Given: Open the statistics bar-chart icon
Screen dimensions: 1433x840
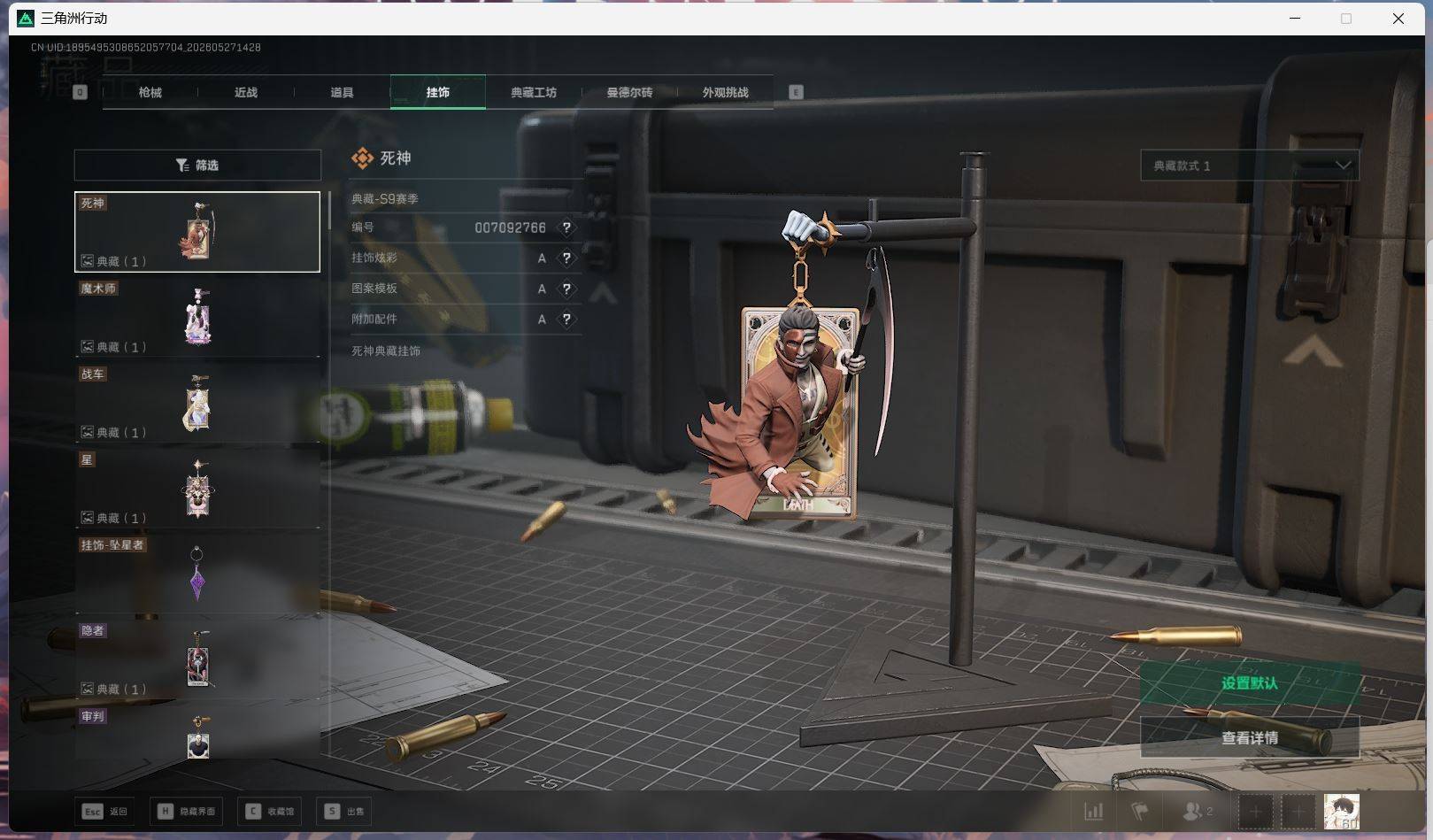Looking at the screenshot, I should (x=1094, y=811).
